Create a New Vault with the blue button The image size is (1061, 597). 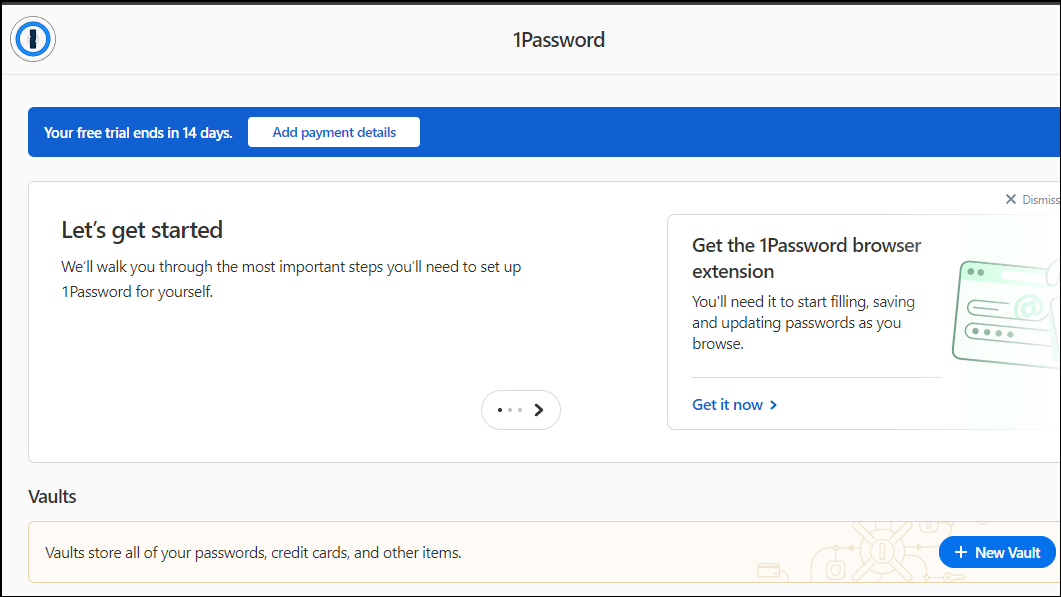(x=997, y=552)
